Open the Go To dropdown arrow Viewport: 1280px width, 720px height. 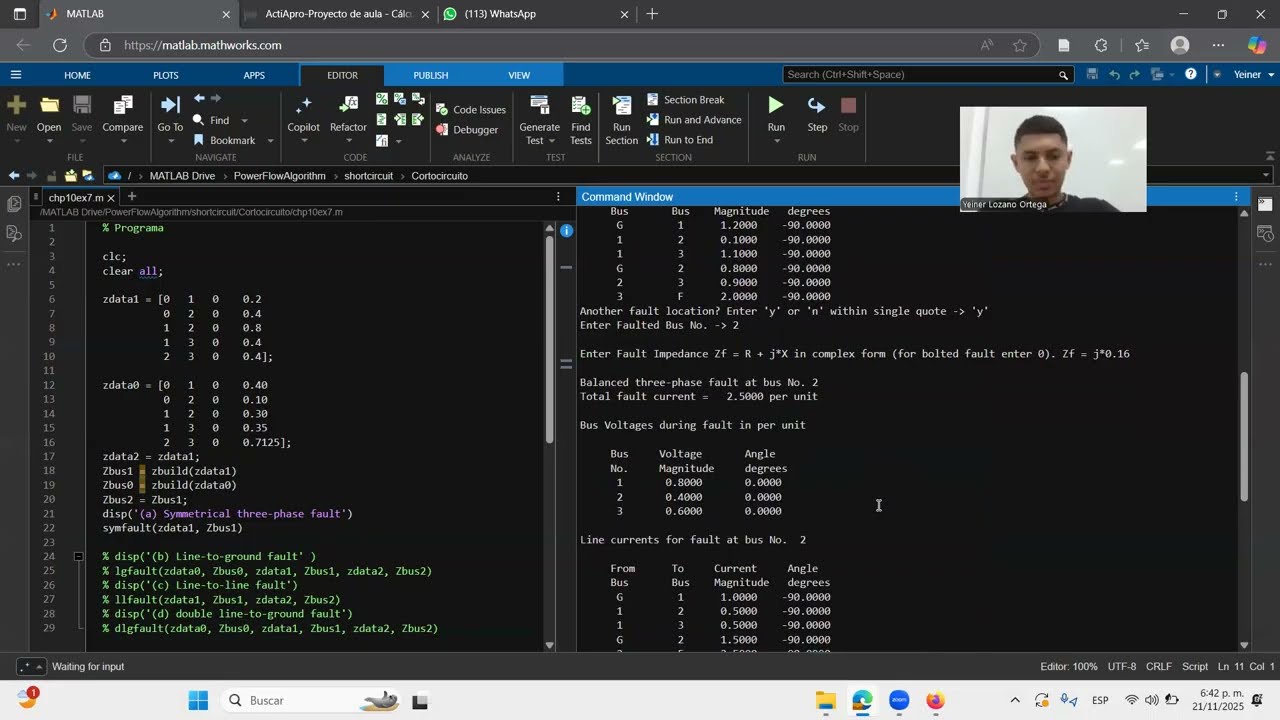(170, 141)
